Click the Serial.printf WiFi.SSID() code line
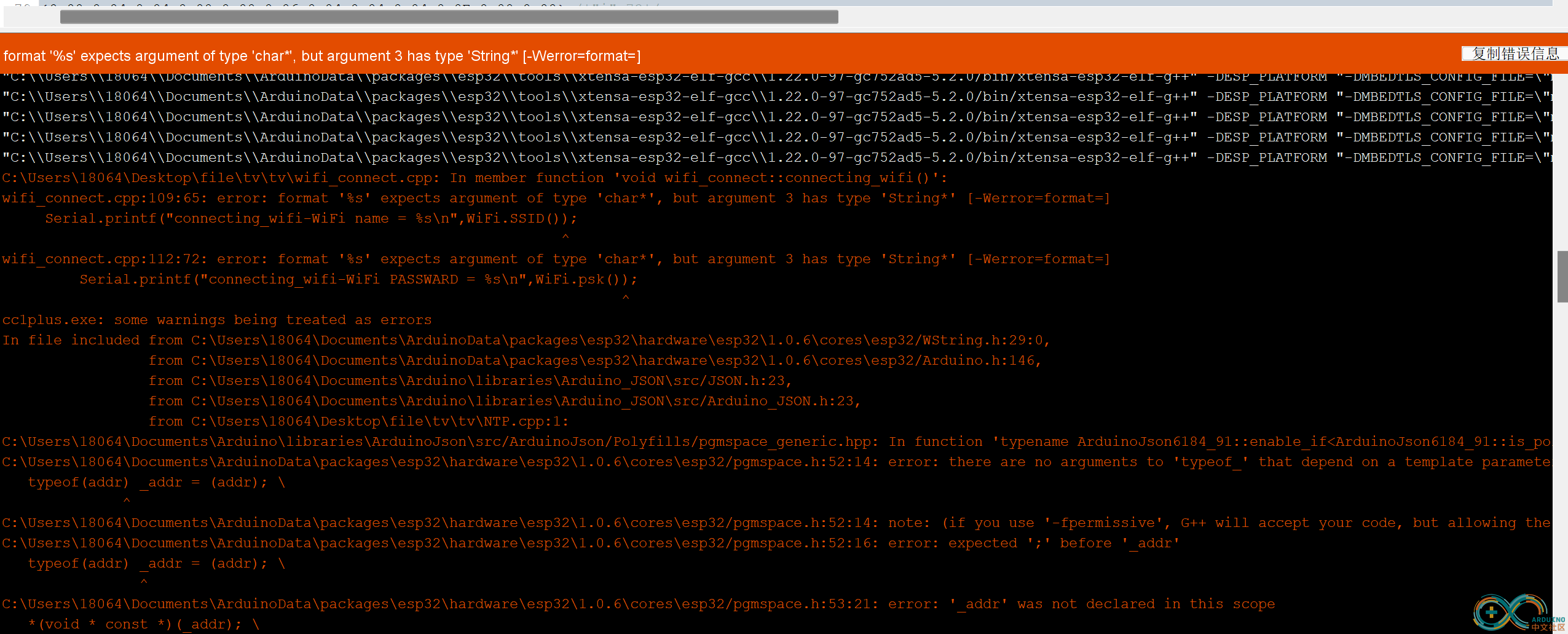Screen dimensions: 1568x634 [311, 218]
